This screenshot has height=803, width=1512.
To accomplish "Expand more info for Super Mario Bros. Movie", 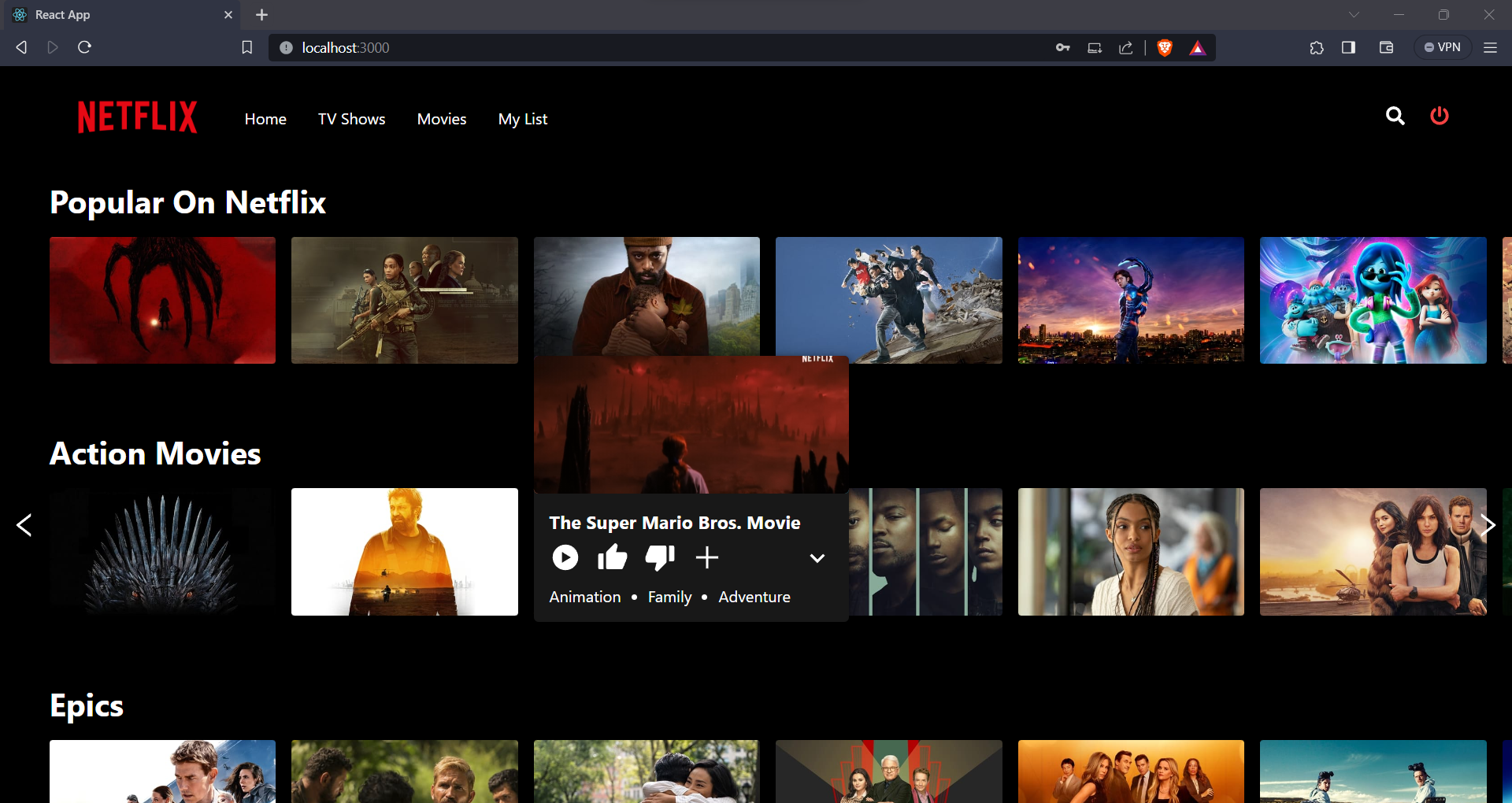I will (x=817, y=558).
